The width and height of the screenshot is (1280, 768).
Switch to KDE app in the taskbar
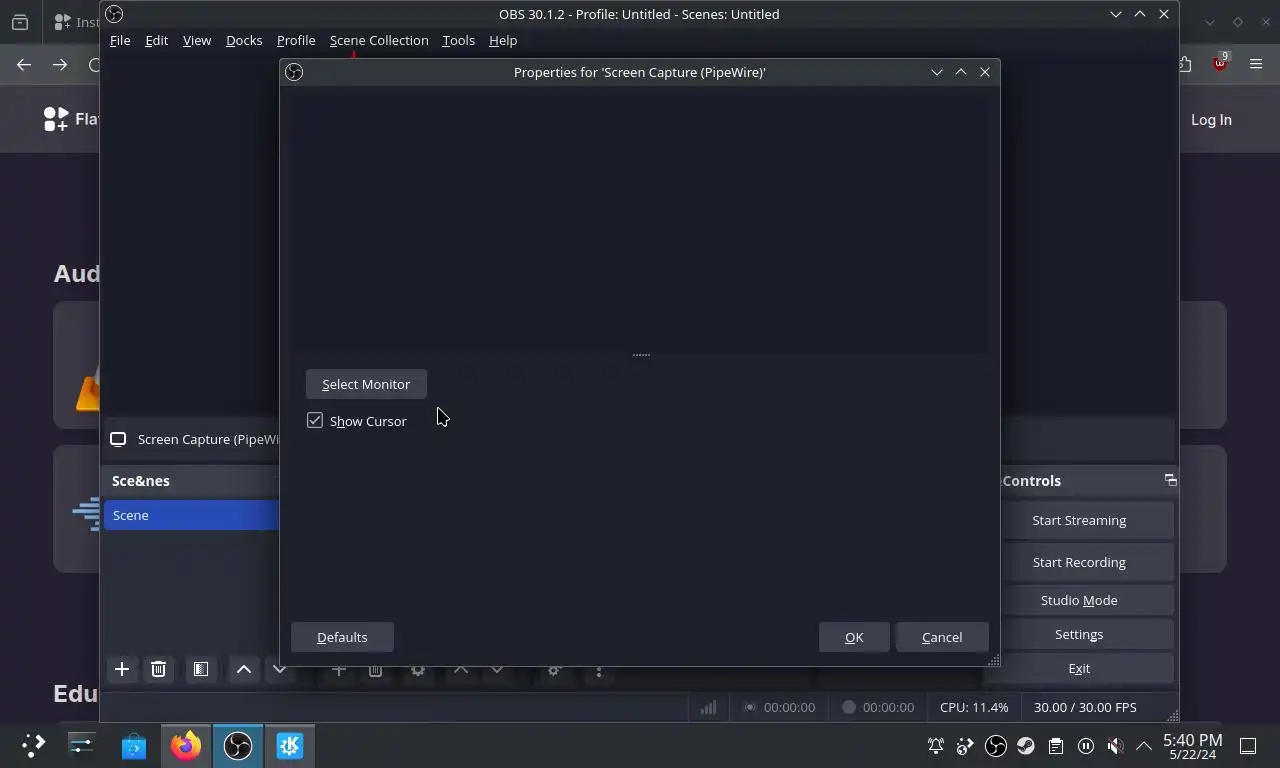point(289,745)
